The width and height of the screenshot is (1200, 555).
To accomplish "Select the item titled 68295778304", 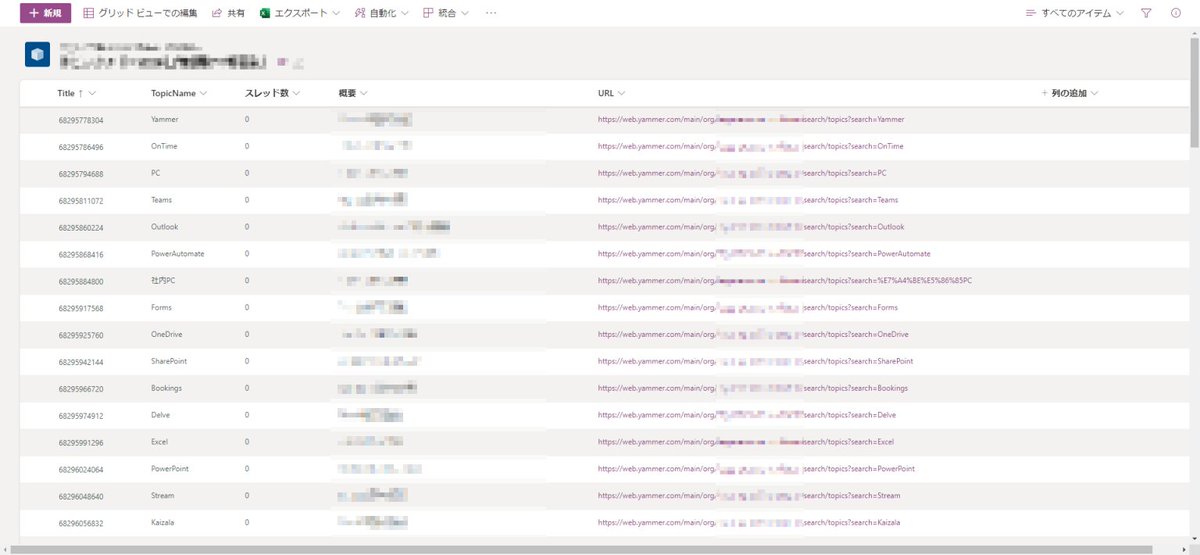I will coord(81,120).
